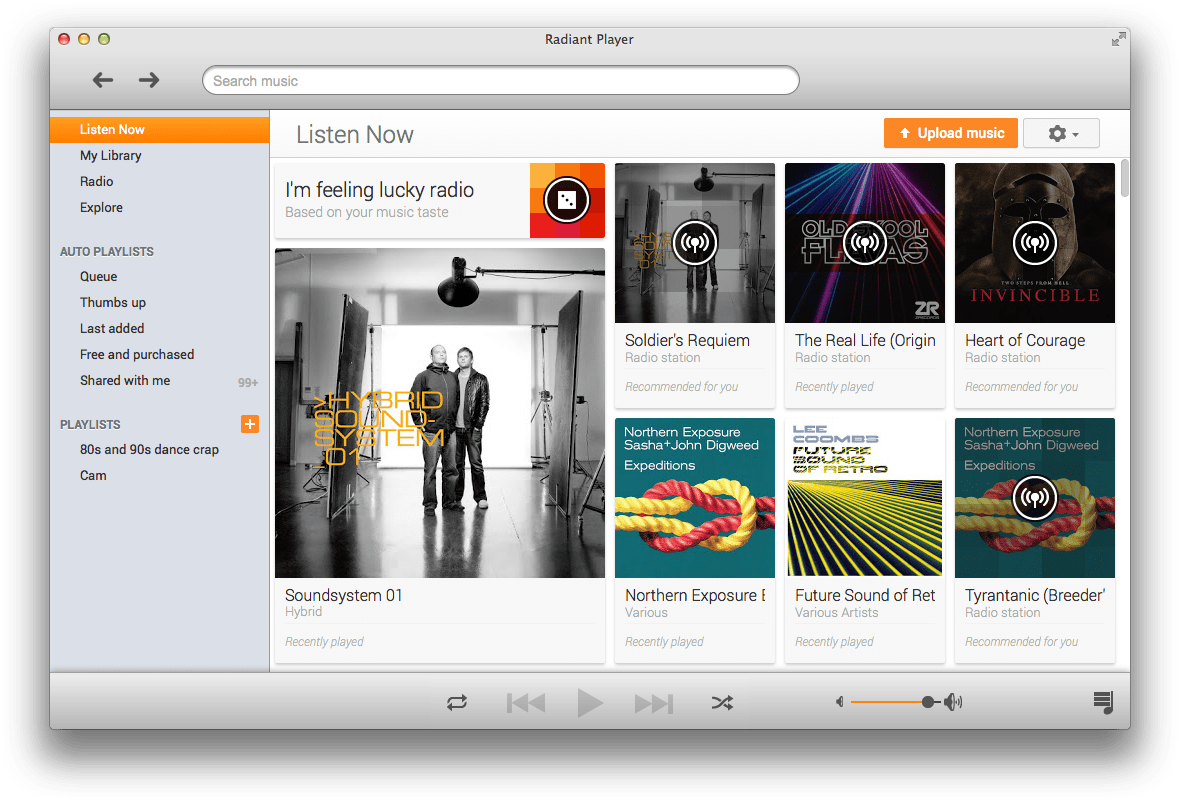This screenshot has width=1179, height=800.
Task: Open the Listen Now section
Action: (x=159, y=129)
